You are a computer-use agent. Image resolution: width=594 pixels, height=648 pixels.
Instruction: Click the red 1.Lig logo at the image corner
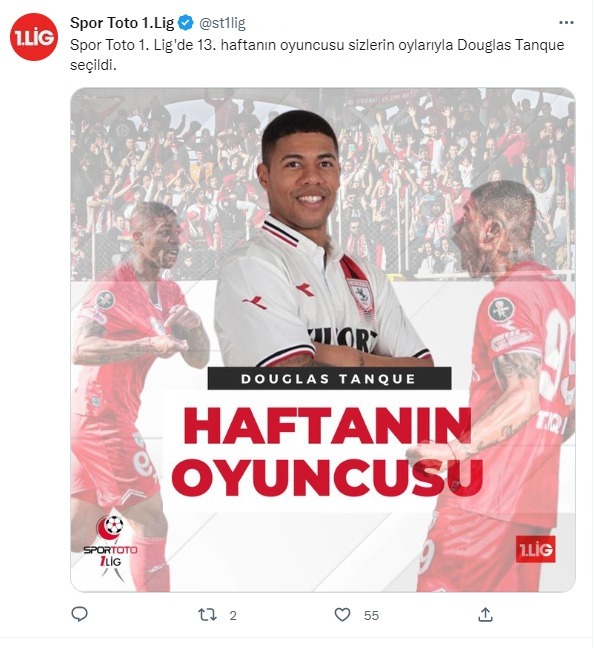tap(535, 549)
